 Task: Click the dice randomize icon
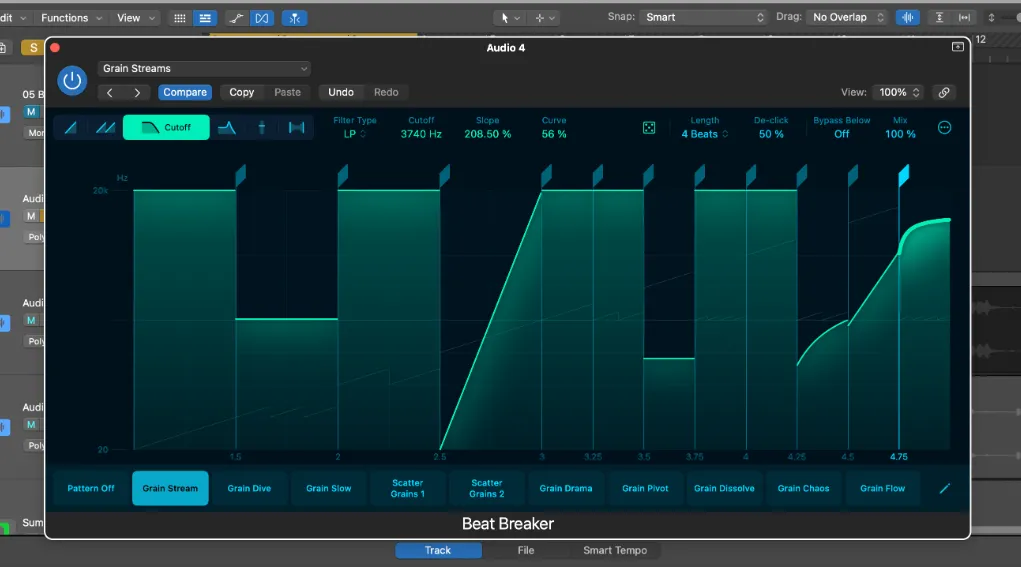pos(649,128)
